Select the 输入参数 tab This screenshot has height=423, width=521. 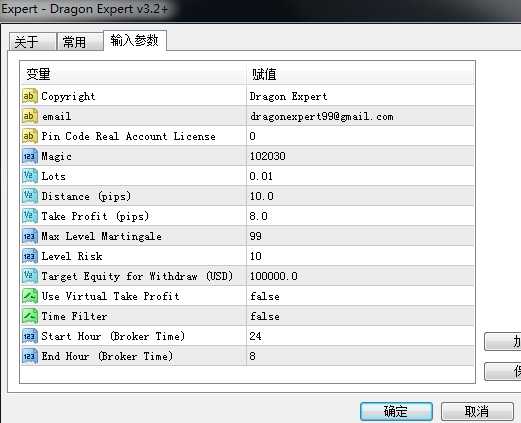pos(135,41)
